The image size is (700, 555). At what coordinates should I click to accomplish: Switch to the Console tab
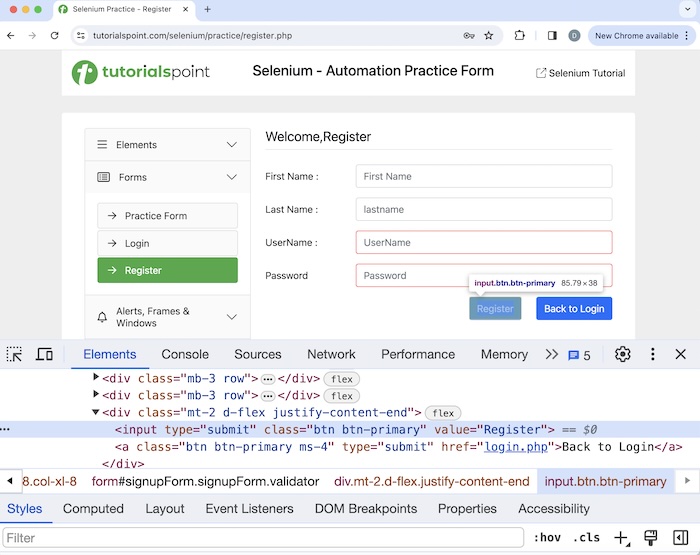point(185,354)
